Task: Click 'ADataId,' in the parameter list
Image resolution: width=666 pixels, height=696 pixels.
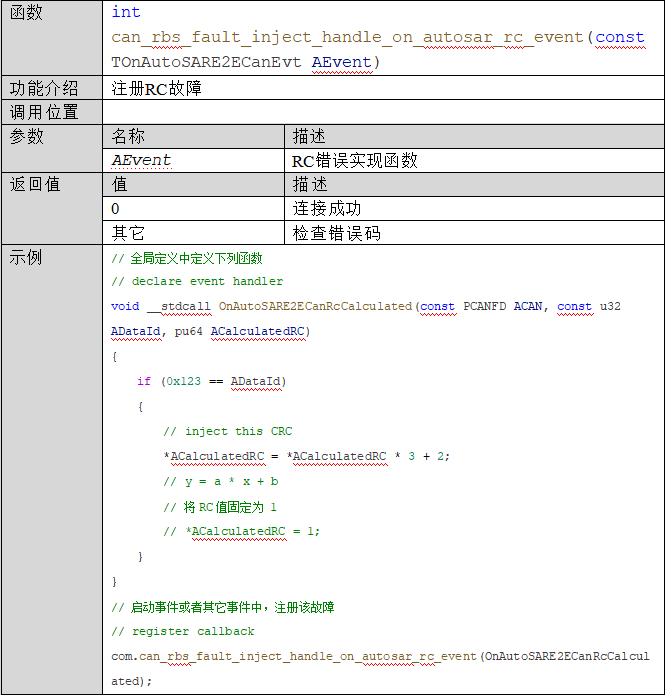Action: [x=139, y=332]
